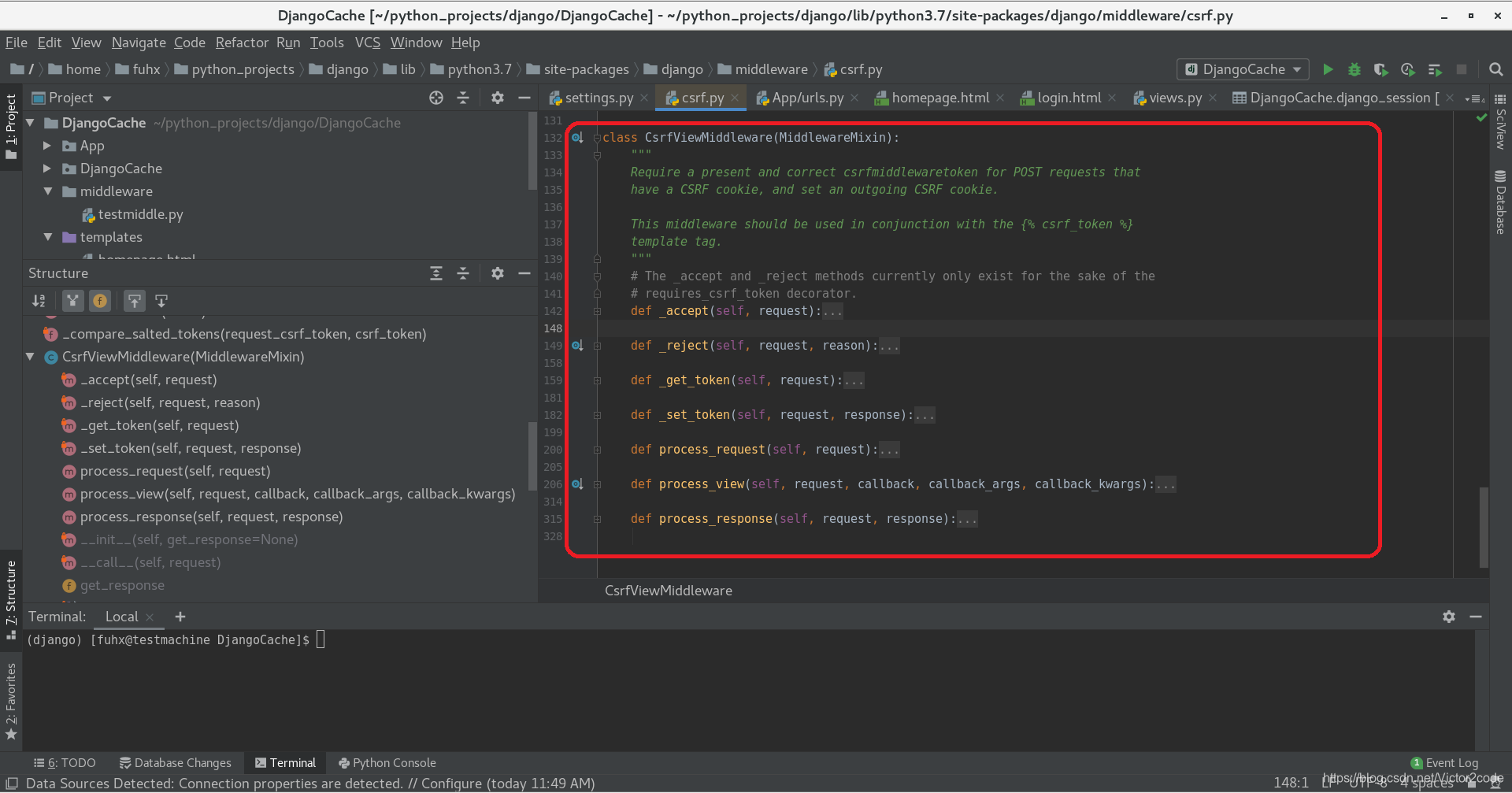Collapse the middleware folder
This screenshot has height=793, width=1512.
click(47, 191)
